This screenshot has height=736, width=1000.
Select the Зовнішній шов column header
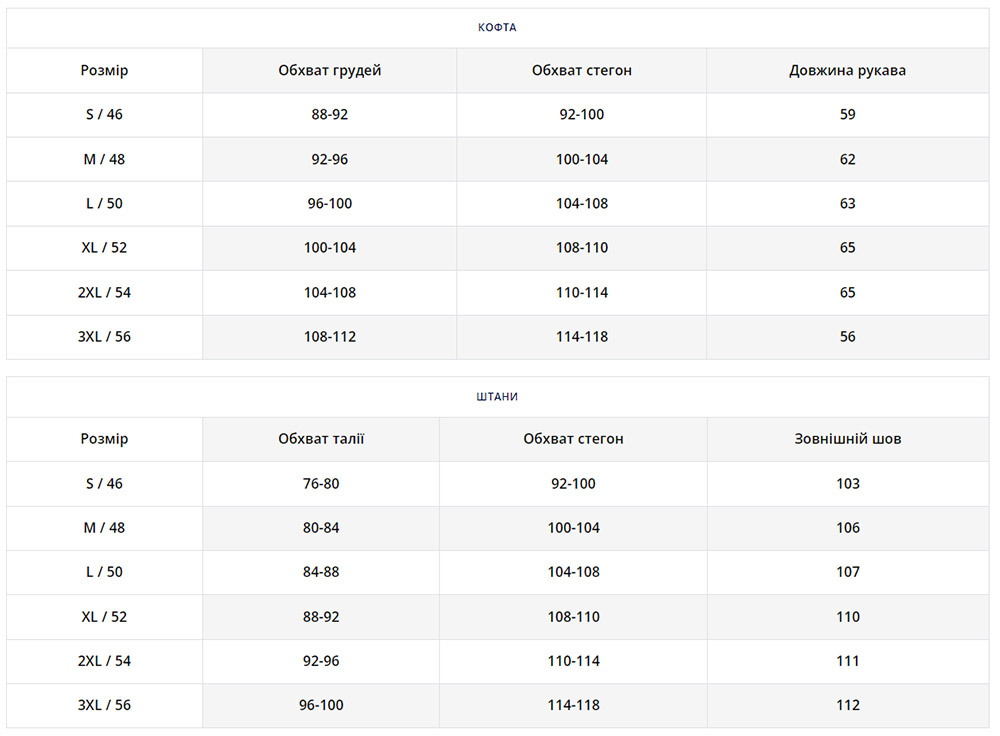click(847, 439)
